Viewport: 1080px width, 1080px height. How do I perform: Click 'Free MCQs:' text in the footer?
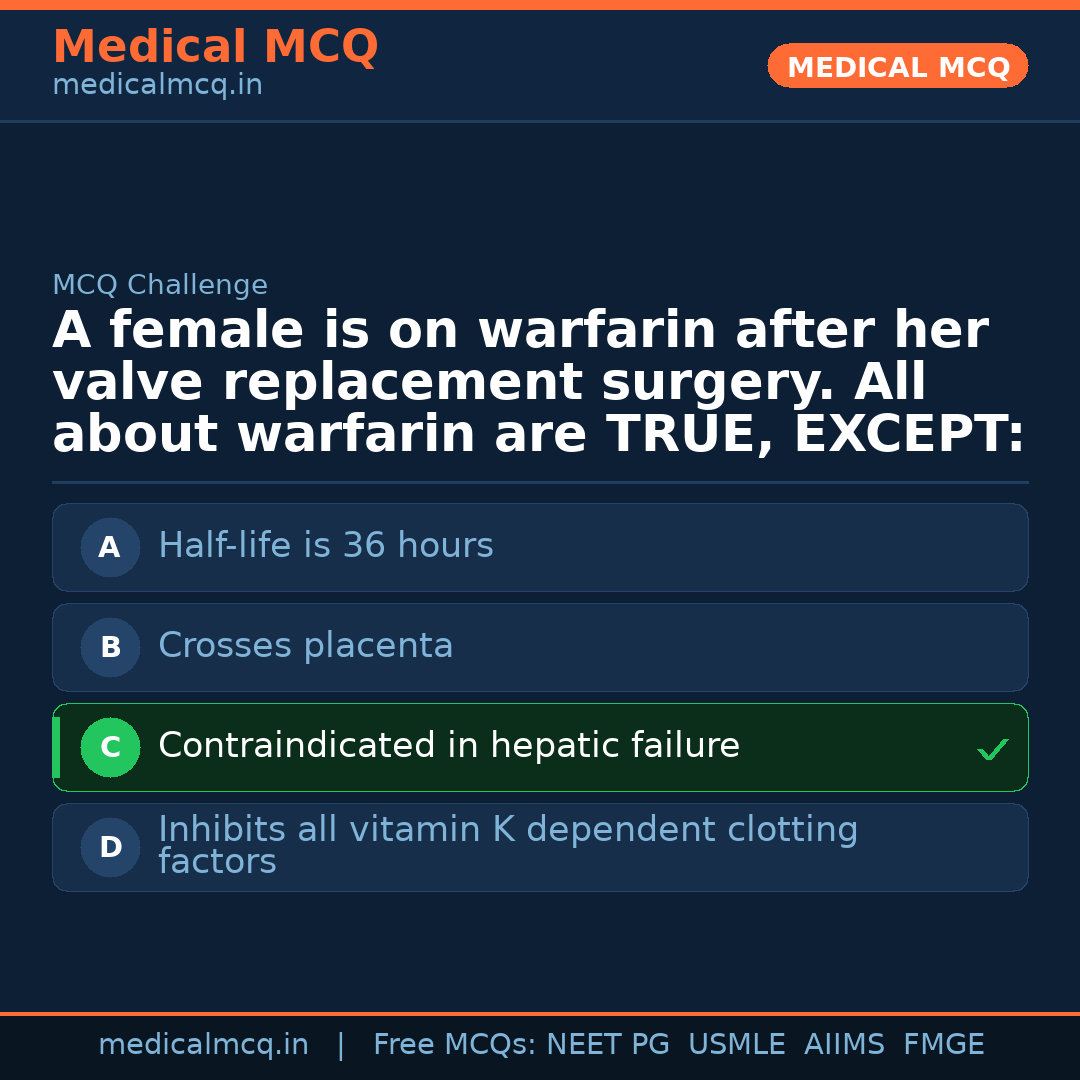[x=455, y=1045]
